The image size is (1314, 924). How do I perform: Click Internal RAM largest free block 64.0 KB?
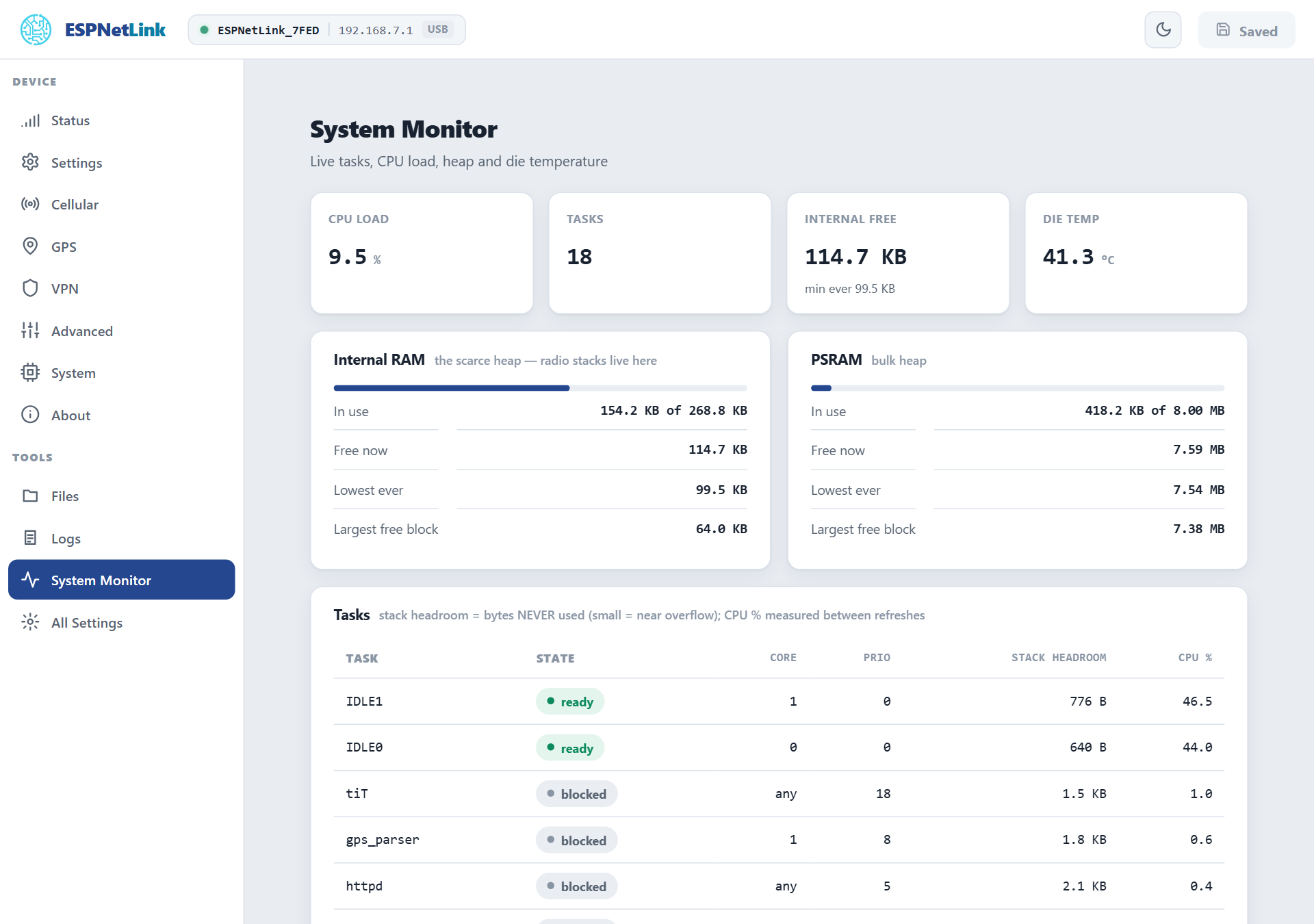coord(721,529)
